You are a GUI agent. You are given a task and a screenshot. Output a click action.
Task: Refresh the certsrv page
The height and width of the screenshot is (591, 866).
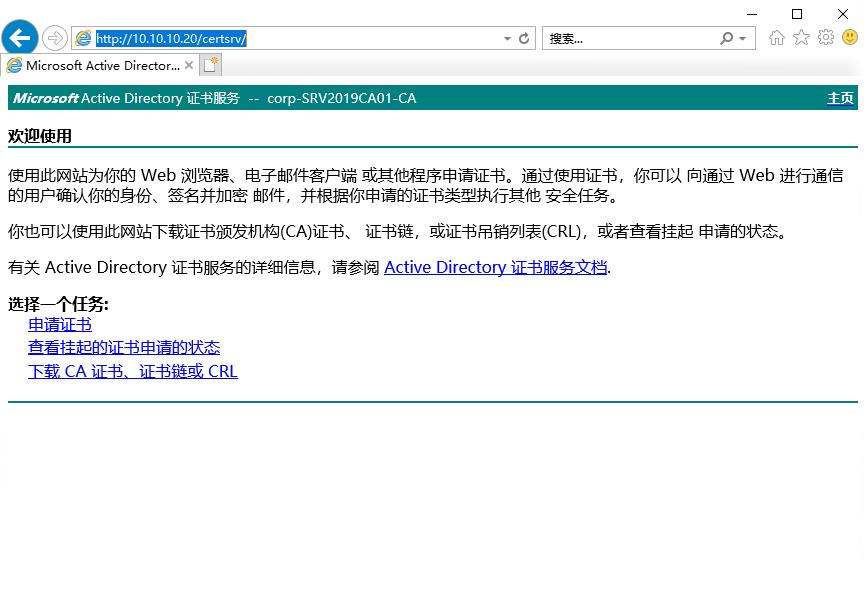(x=522, y=38)
